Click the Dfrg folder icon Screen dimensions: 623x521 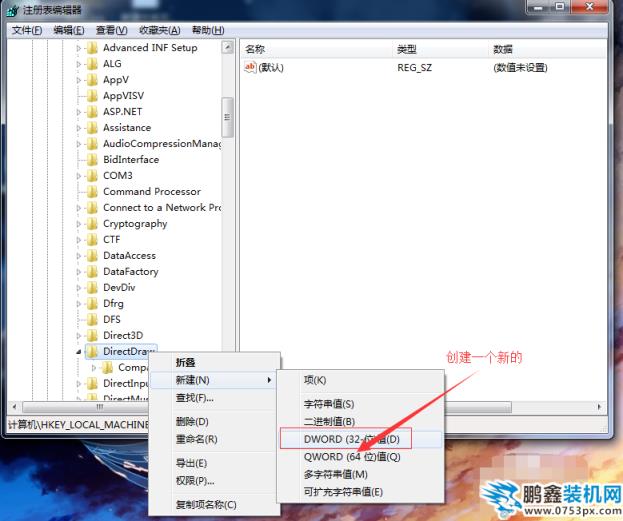(92, 303)
